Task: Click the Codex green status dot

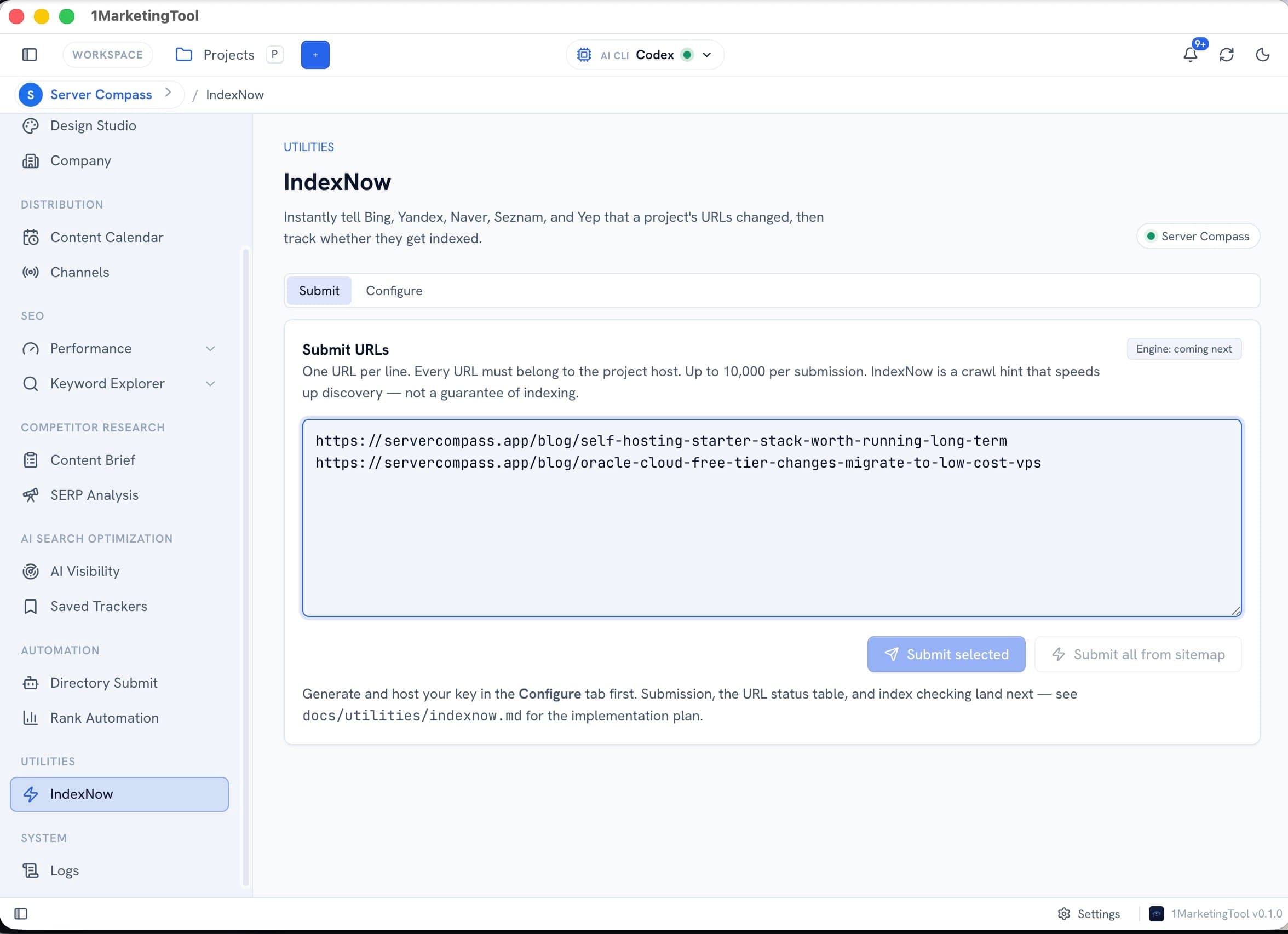Action: coord(687,55)
